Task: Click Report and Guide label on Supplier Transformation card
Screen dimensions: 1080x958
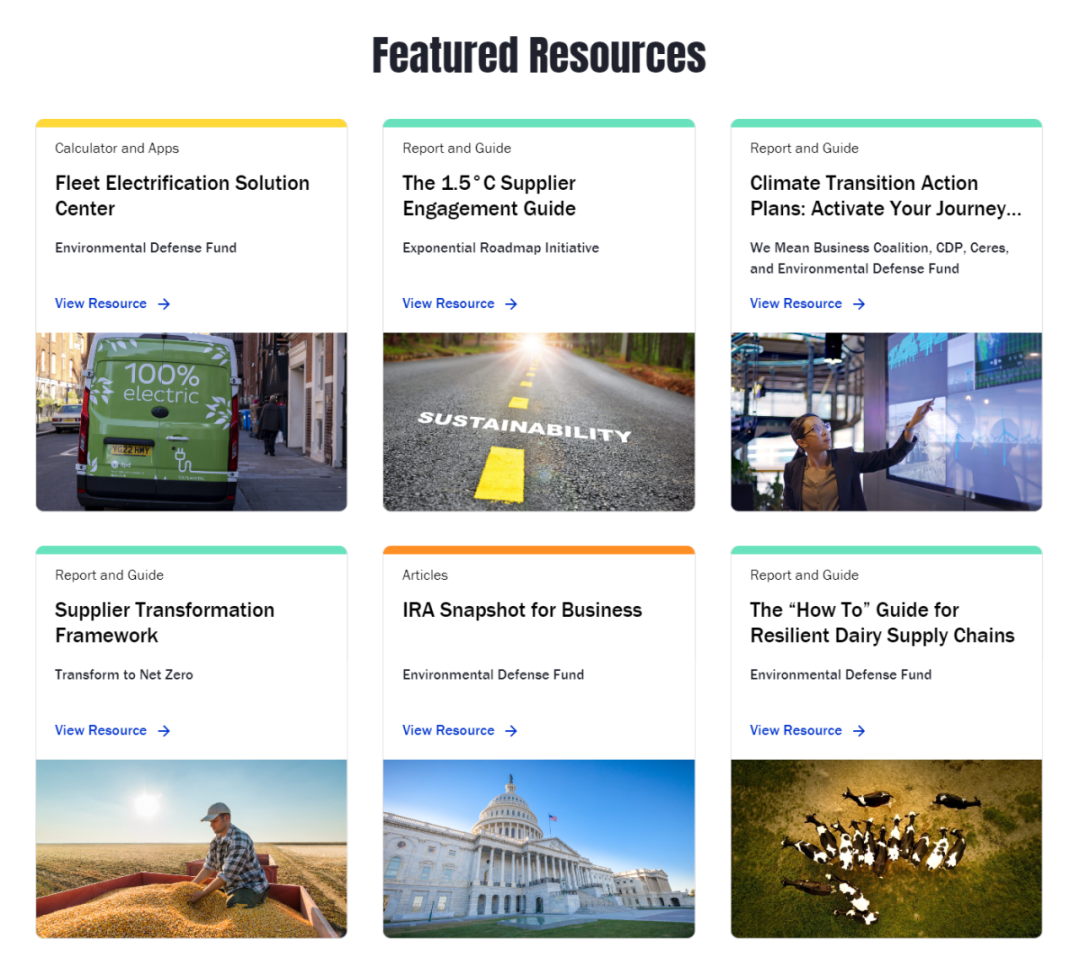Action: click(110, 575)
